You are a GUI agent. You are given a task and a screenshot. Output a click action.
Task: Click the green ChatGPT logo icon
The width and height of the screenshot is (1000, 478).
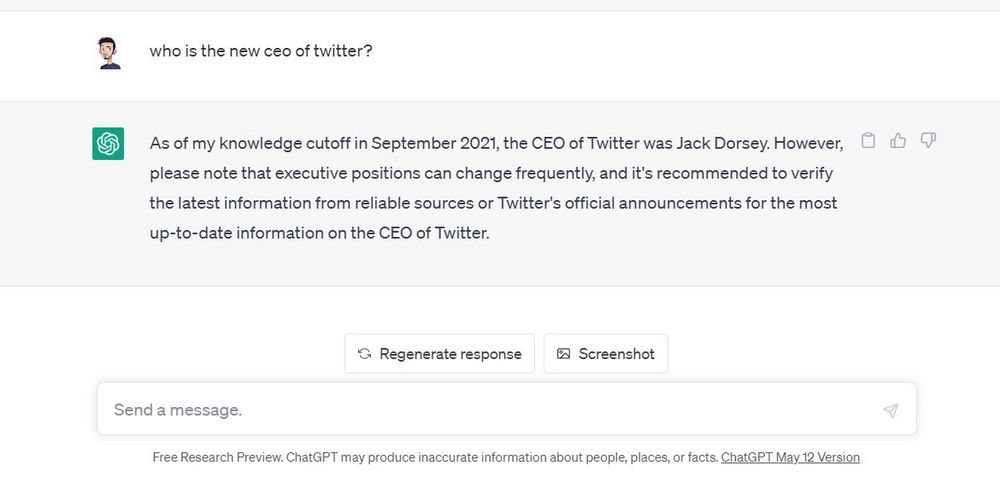[108, 143]
